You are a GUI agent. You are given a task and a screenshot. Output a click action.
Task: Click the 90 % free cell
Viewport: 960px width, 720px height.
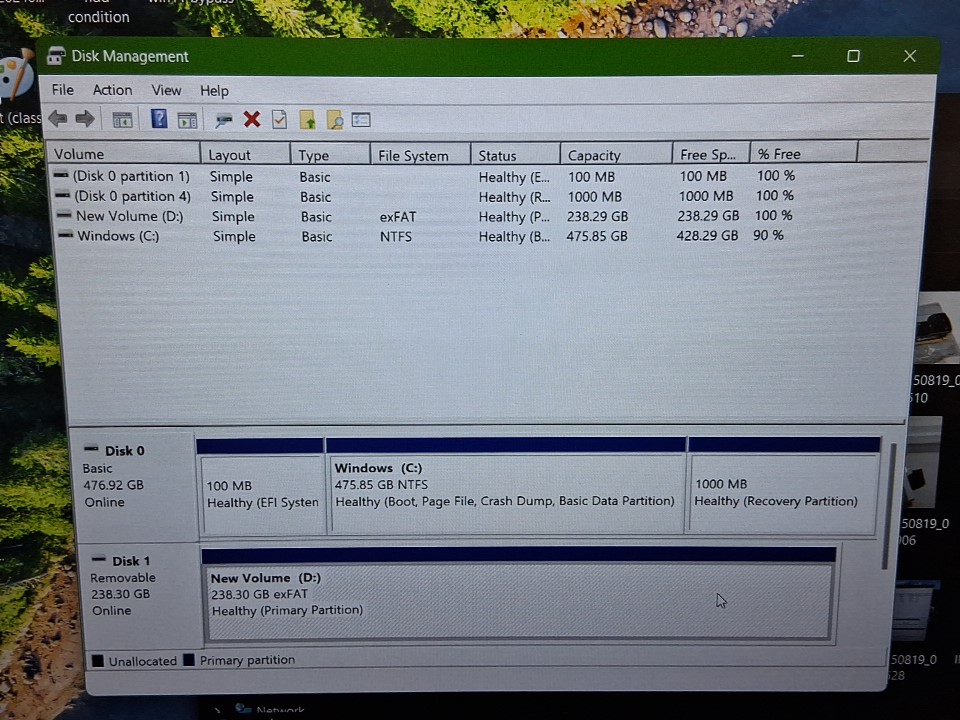[x=768, y=234]
